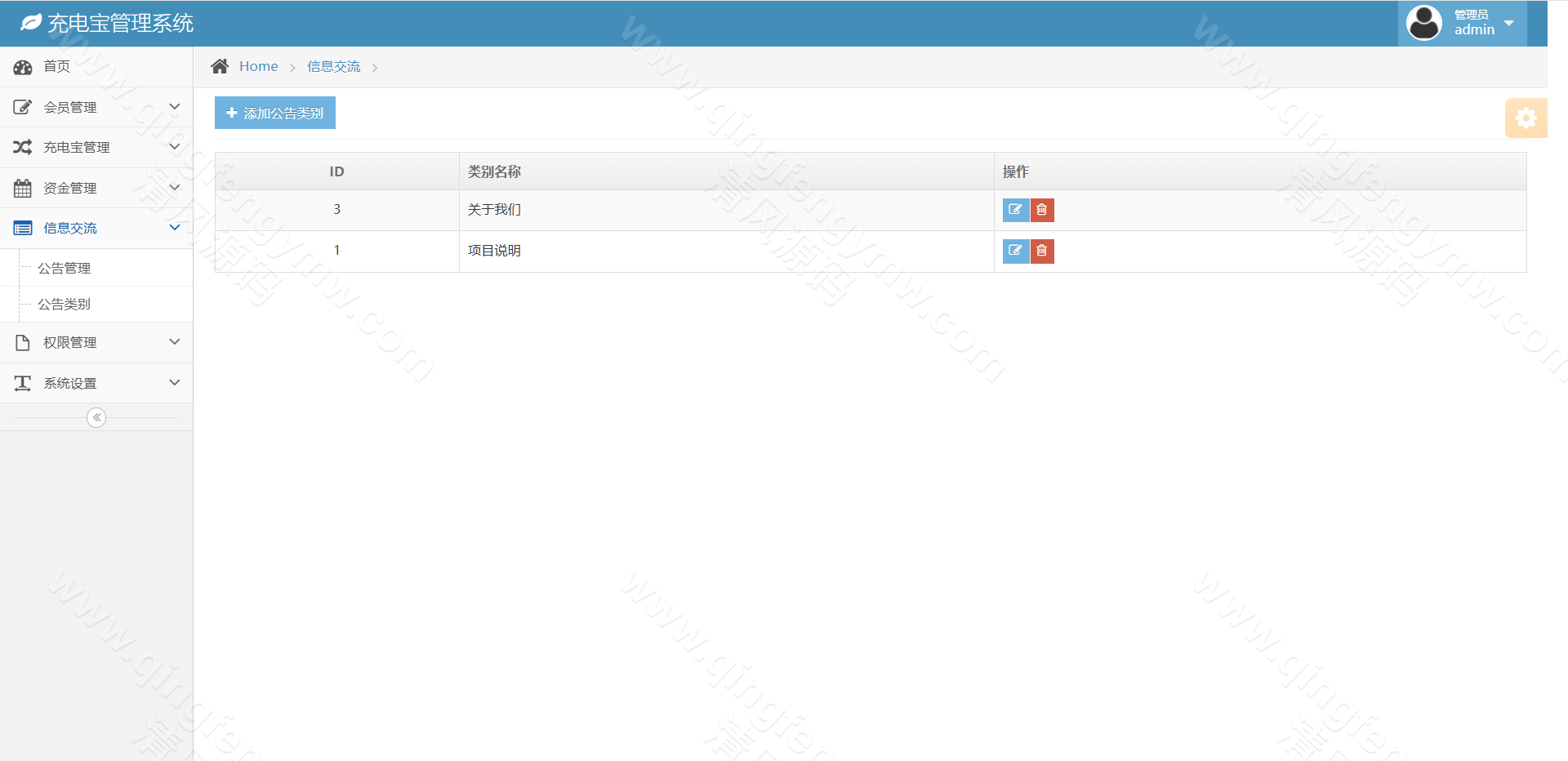Open the 公告管理 submenu item
The height and width of the screenshot is (761, 1568).
click(x=65, y=268)
